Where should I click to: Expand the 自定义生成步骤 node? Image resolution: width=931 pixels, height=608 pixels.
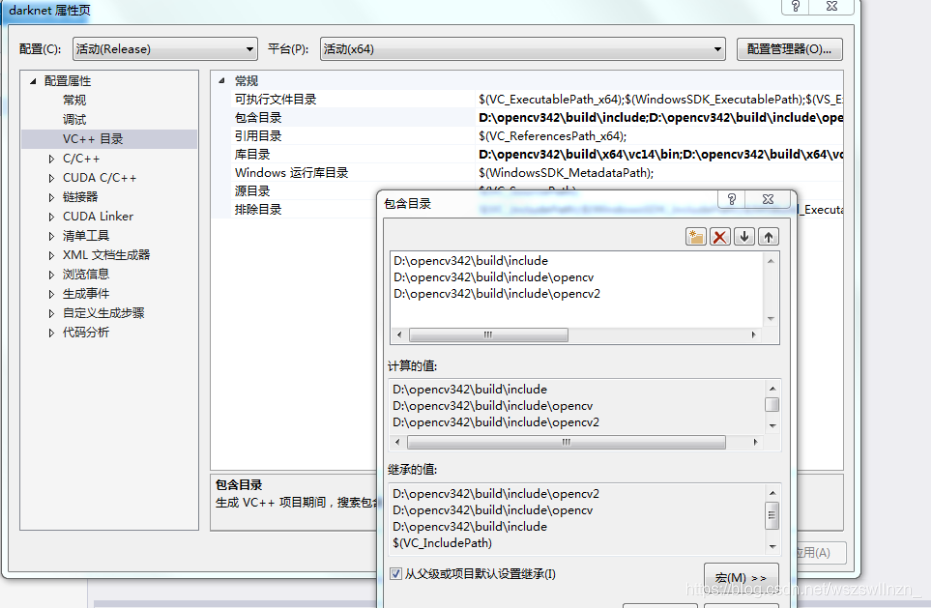(52, 313)
